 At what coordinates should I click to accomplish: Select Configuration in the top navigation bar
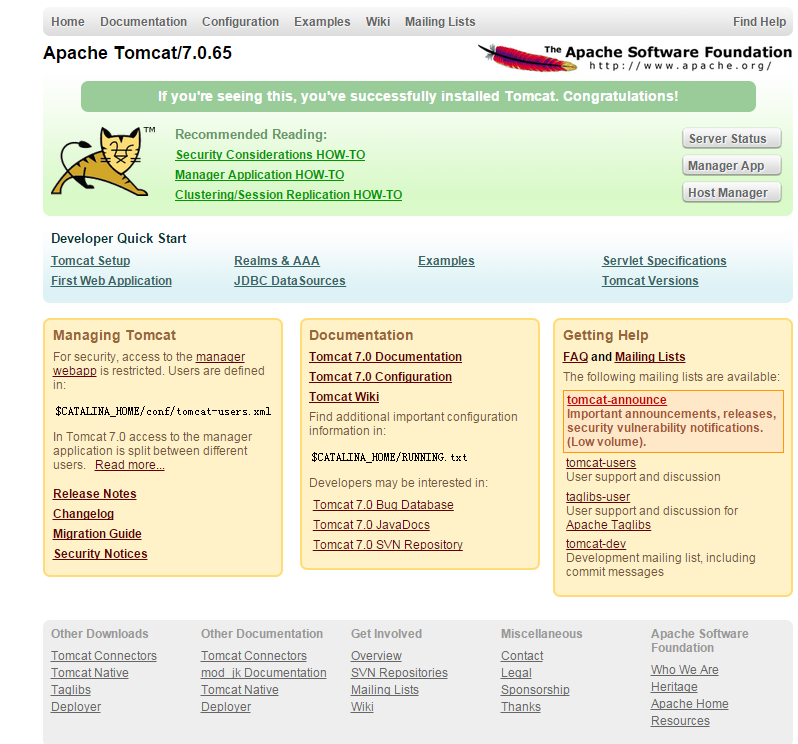coord(240,22)
